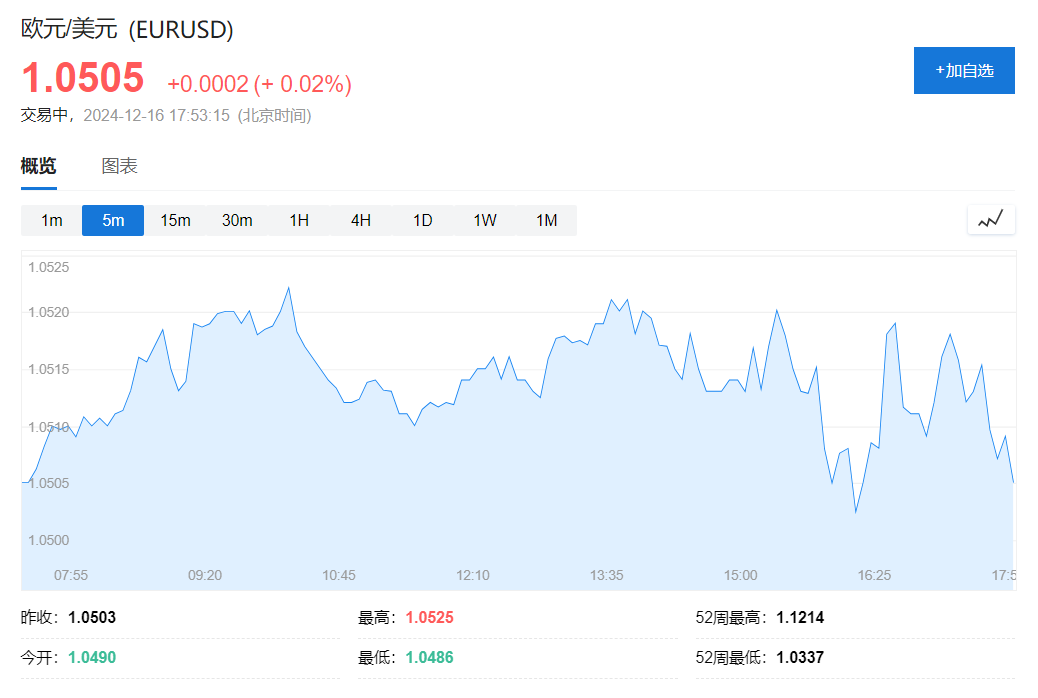Open the 图表 tab

click(120, 166)
